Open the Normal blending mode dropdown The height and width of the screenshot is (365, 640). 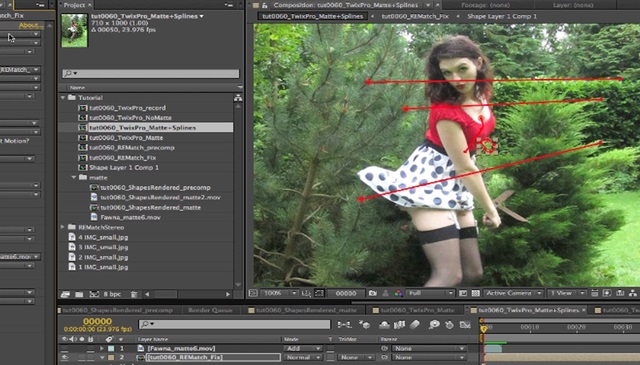(x=302, y=357)
